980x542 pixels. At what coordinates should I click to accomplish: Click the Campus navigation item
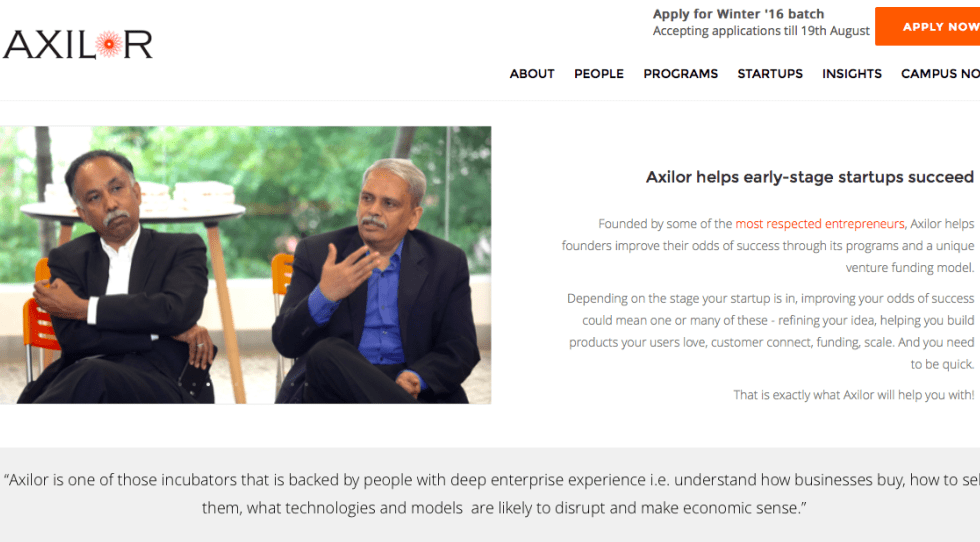[940, 74]
